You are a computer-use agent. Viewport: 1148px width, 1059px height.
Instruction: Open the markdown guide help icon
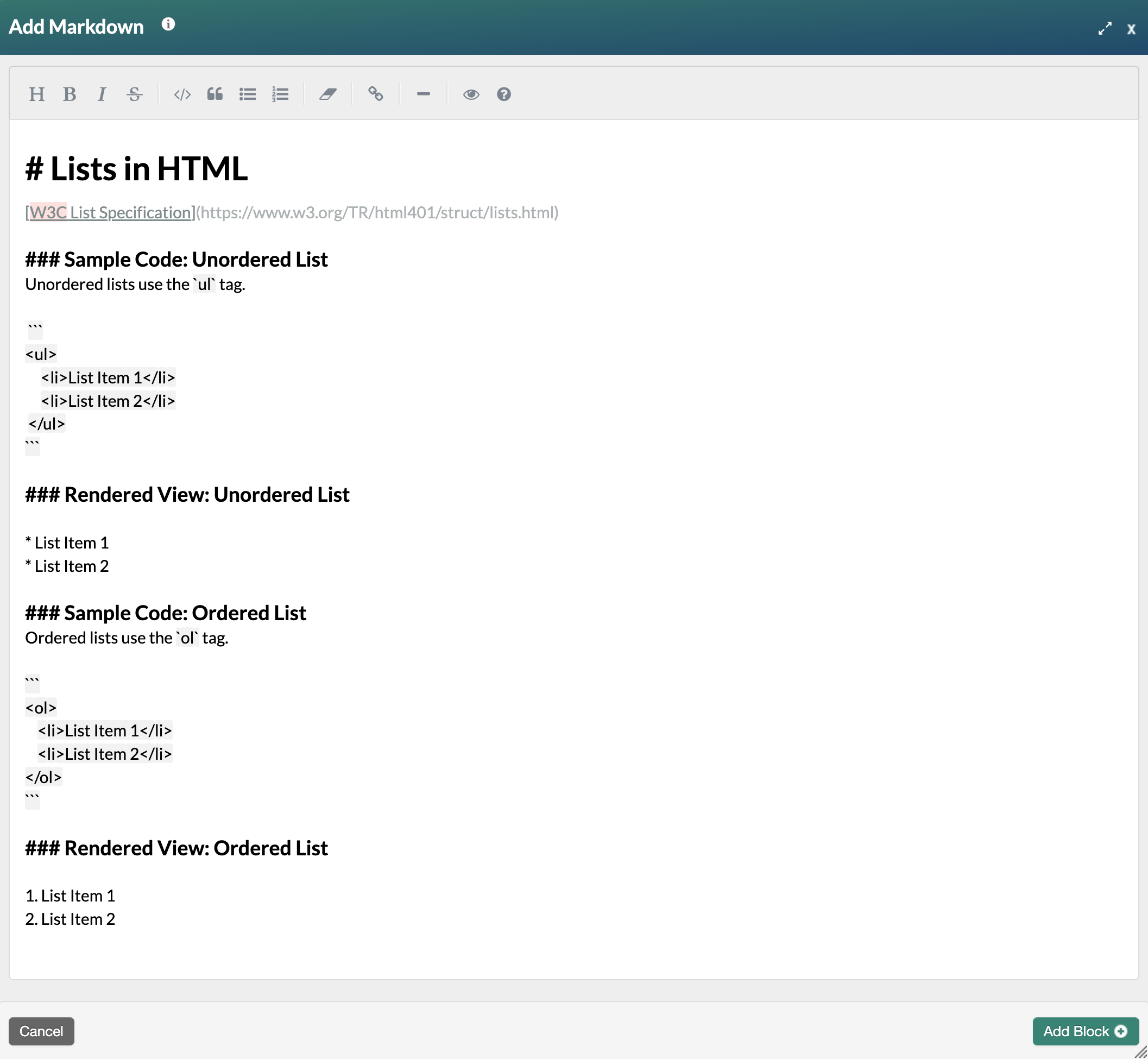504,94
